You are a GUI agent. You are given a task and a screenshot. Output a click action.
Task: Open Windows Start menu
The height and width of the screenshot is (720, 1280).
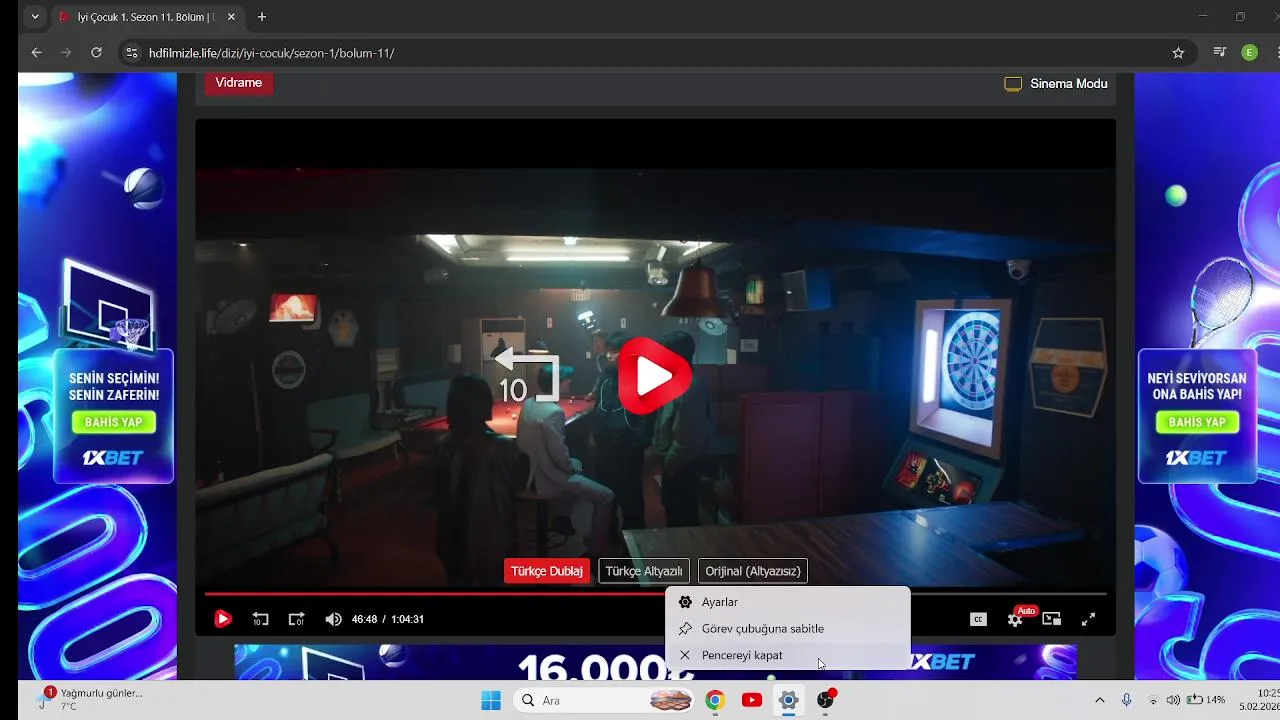[491, 700]
